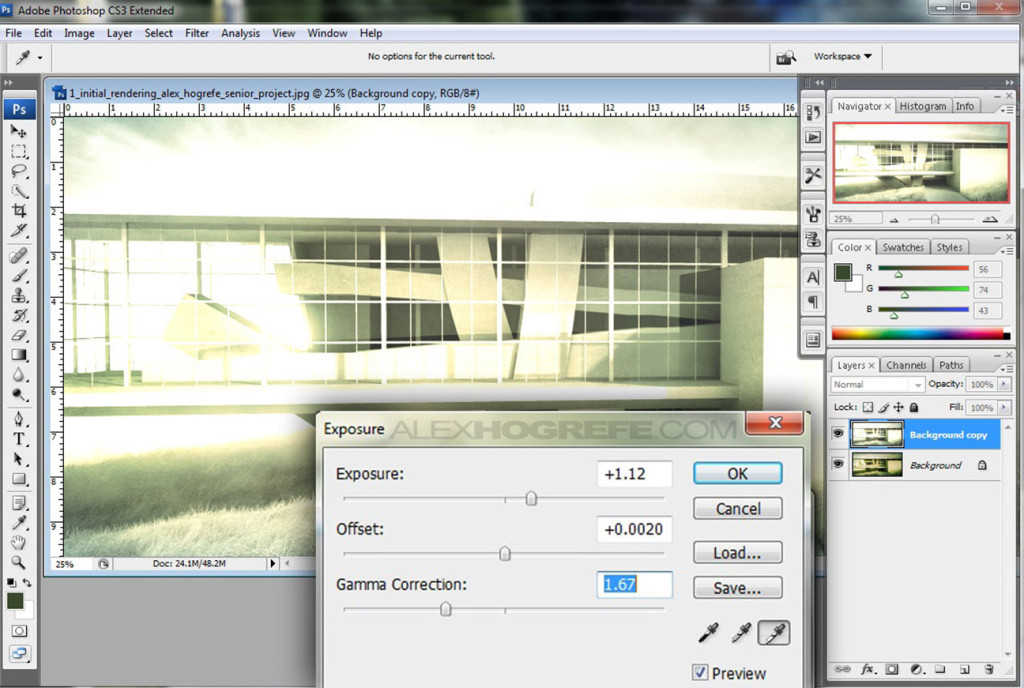
Task: Switch to the Channels tab
Action: pos(906,364)
